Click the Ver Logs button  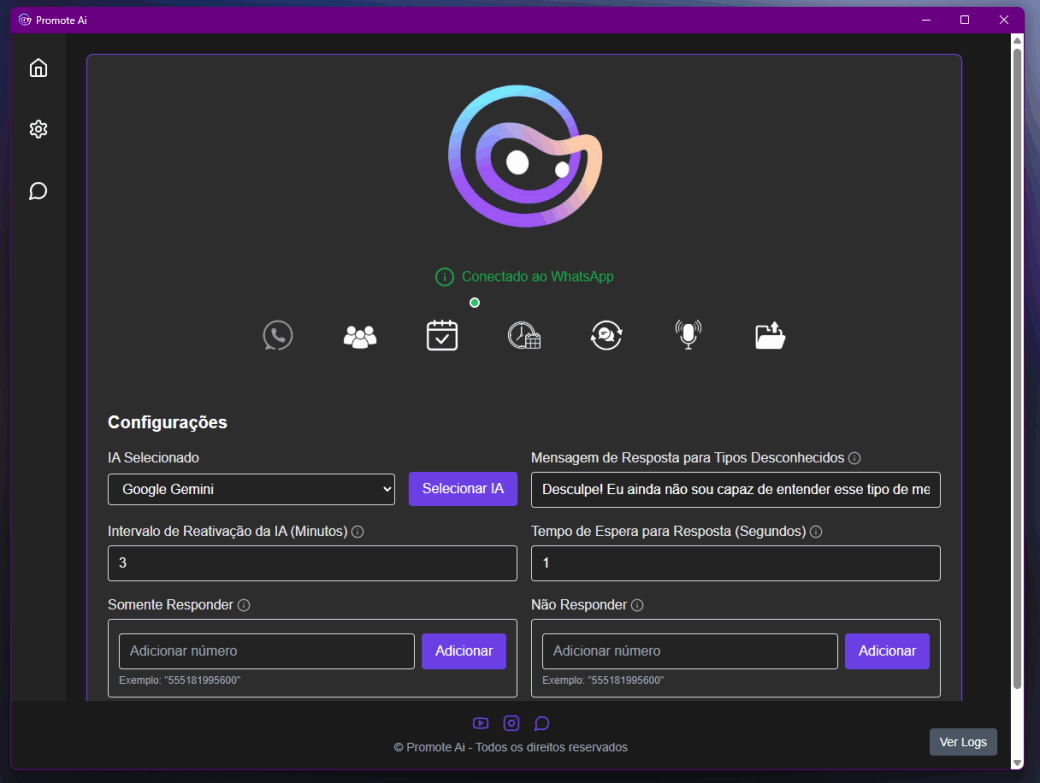[963, 742]
